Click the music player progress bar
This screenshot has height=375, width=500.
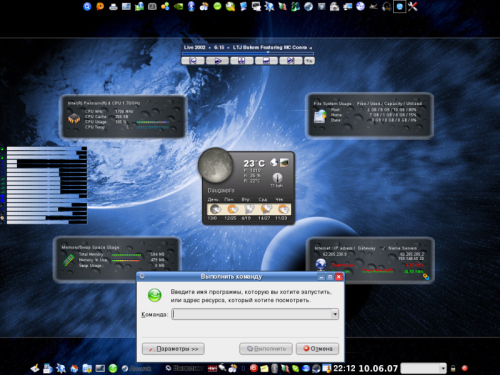(248, 53)
